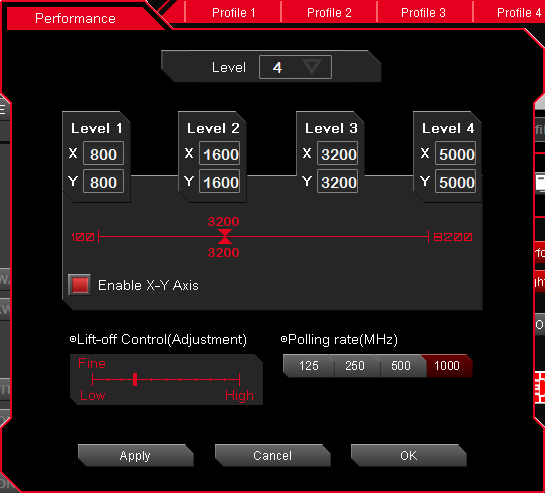Click the Cancel button
The image size is (545, 493).
point(272,455)
